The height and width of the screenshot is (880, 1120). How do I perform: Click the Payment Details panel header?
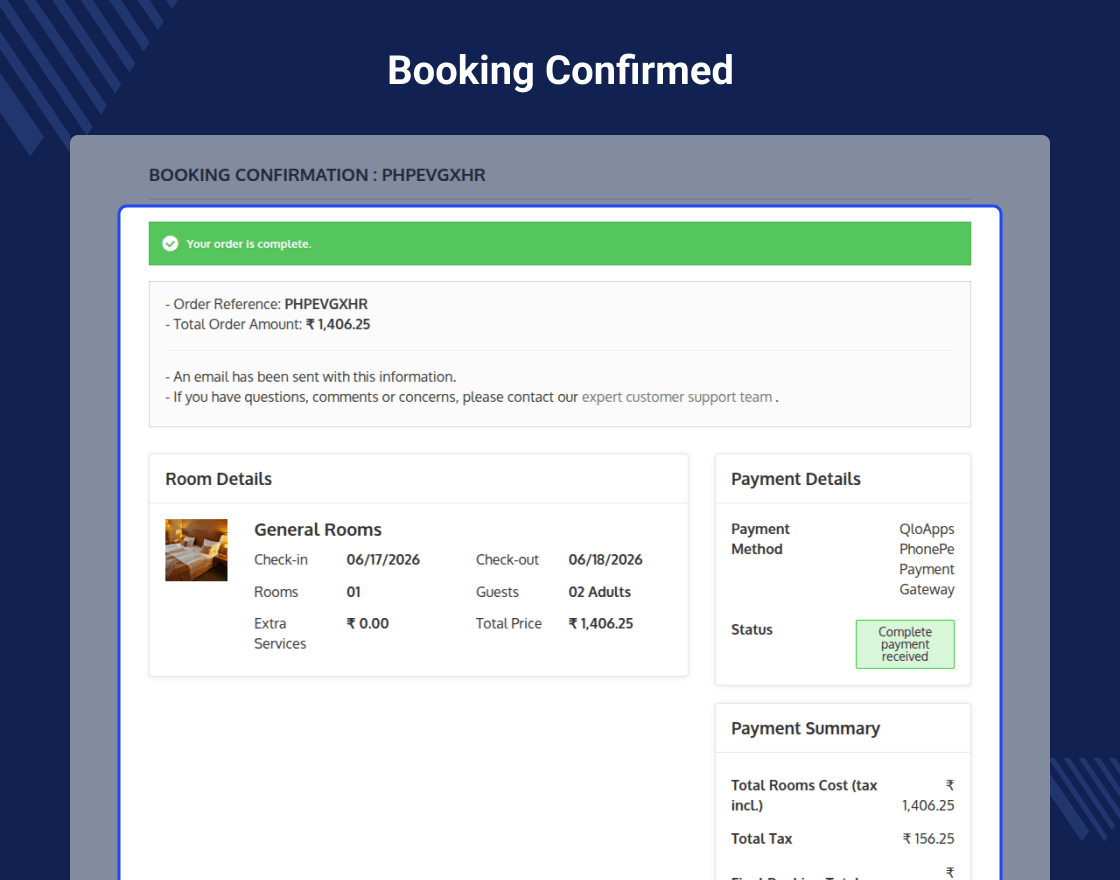tap(843, 479)
